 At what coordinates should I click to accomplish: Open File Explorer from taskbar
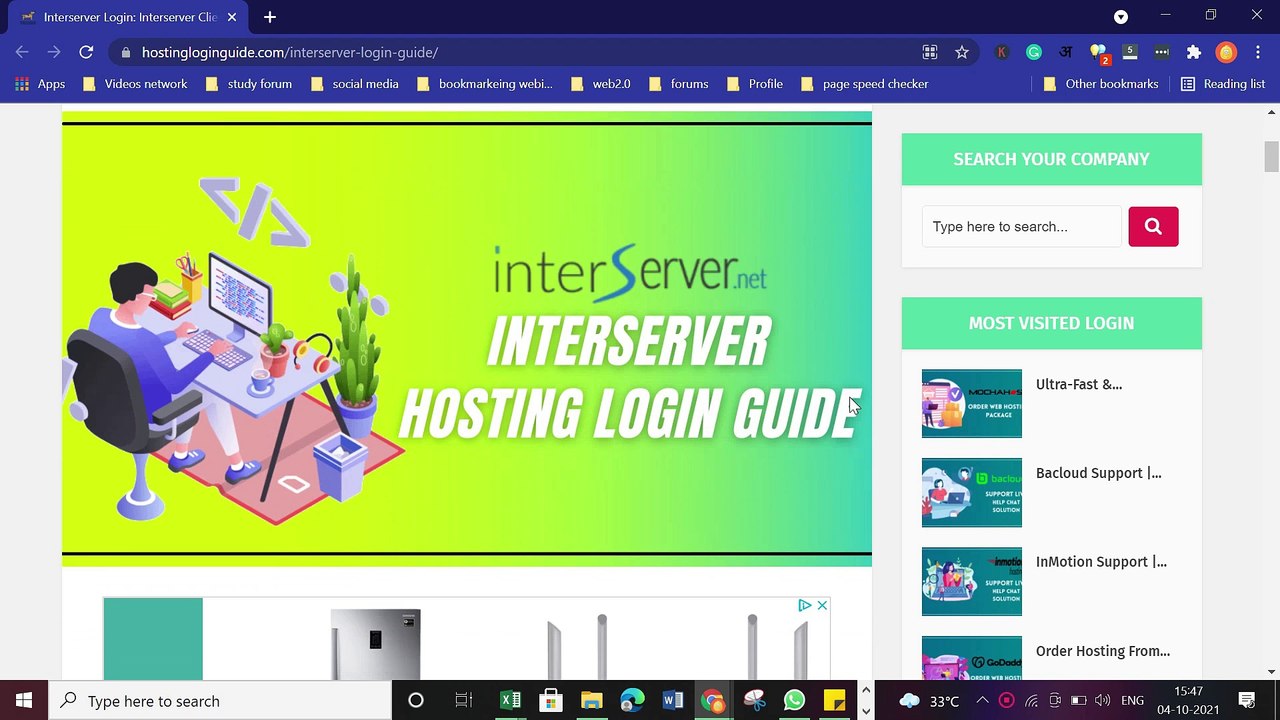point(591,700)
